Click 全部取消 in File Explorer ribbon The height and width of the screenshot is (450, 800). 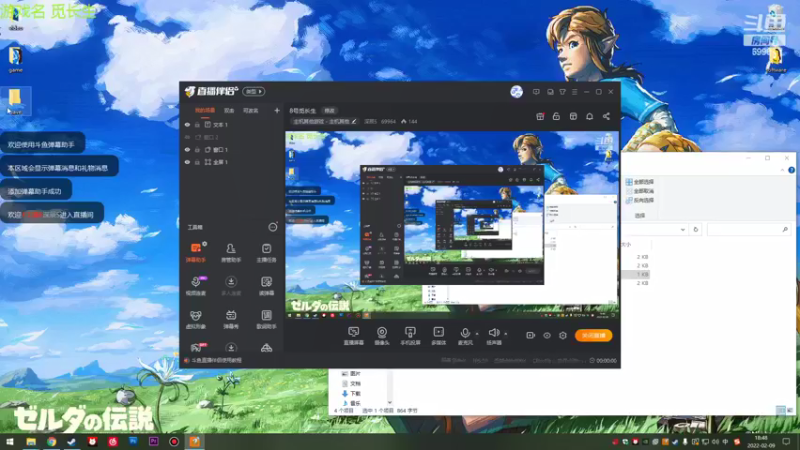tap(640, 191)
